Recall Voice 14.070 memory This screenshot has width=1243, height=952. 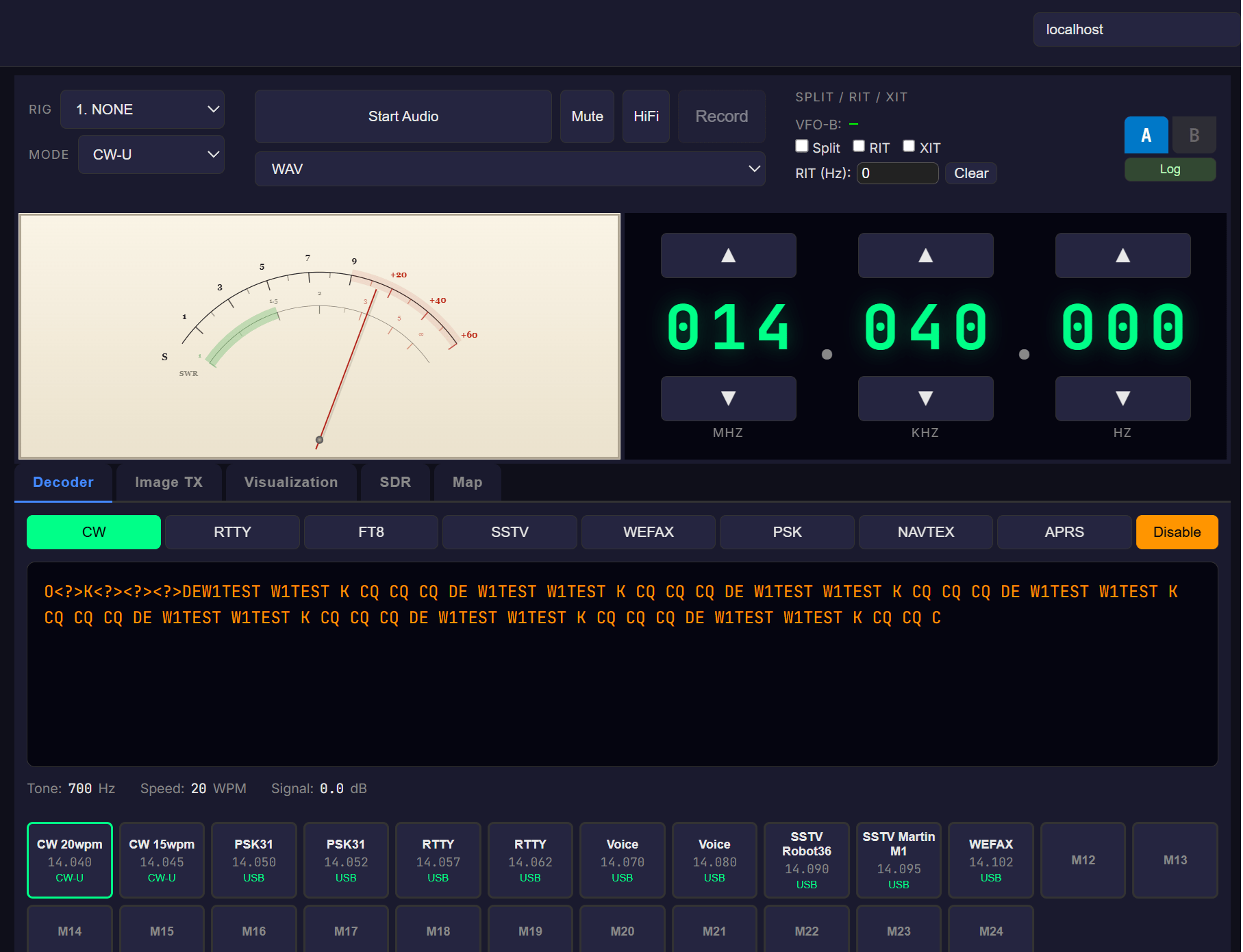[x=622, y=860]
